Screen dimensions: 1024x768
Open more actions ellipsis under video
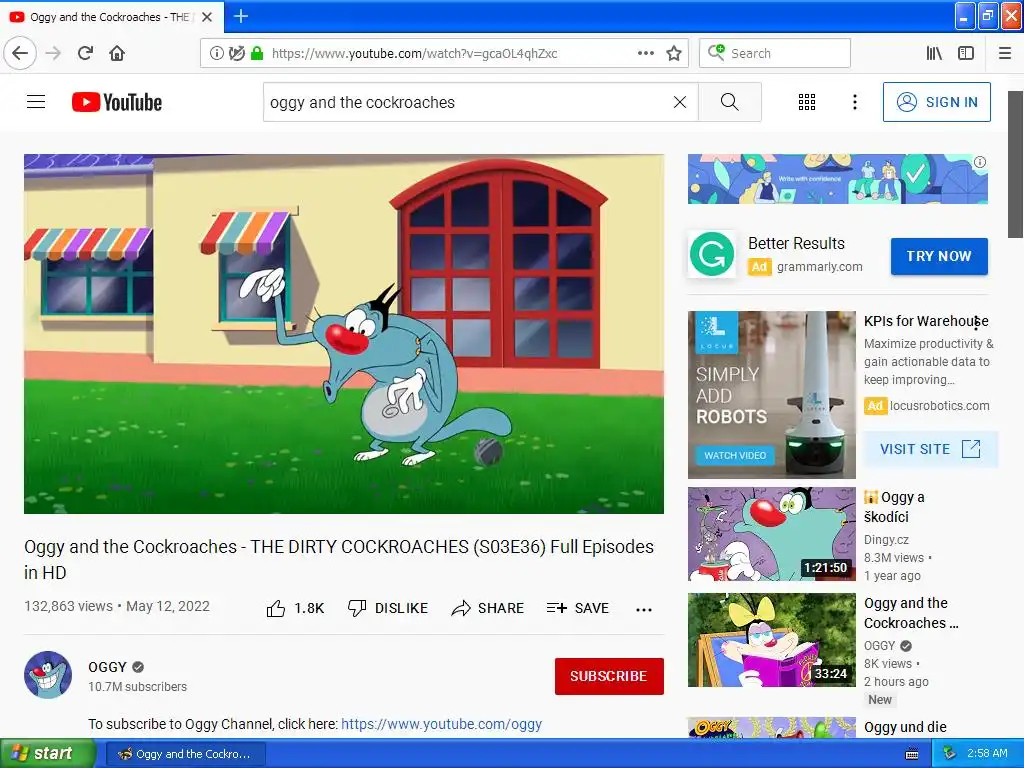coord(644,609)
